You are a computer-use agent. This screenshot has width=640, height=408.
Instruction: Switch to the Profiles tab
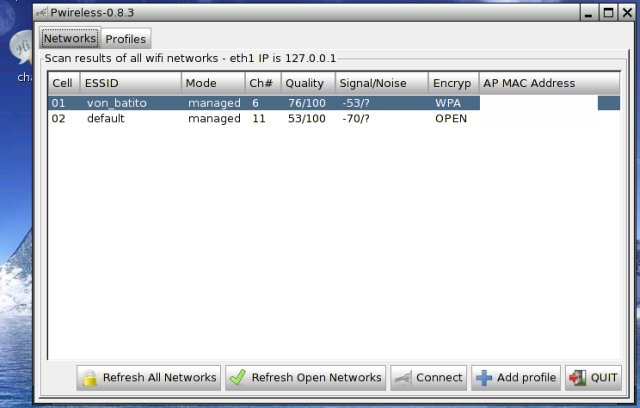126,39
